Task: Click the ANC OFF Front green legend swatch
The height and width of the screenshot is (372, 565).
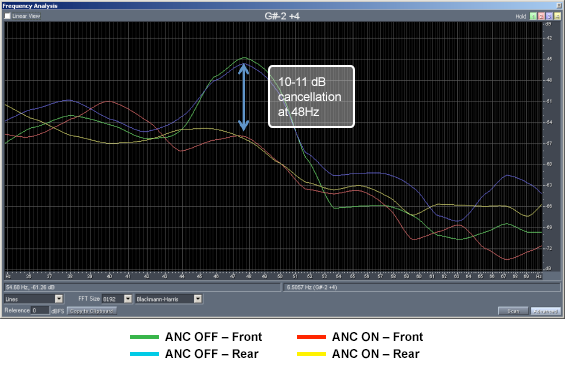Action: [144, 337]
